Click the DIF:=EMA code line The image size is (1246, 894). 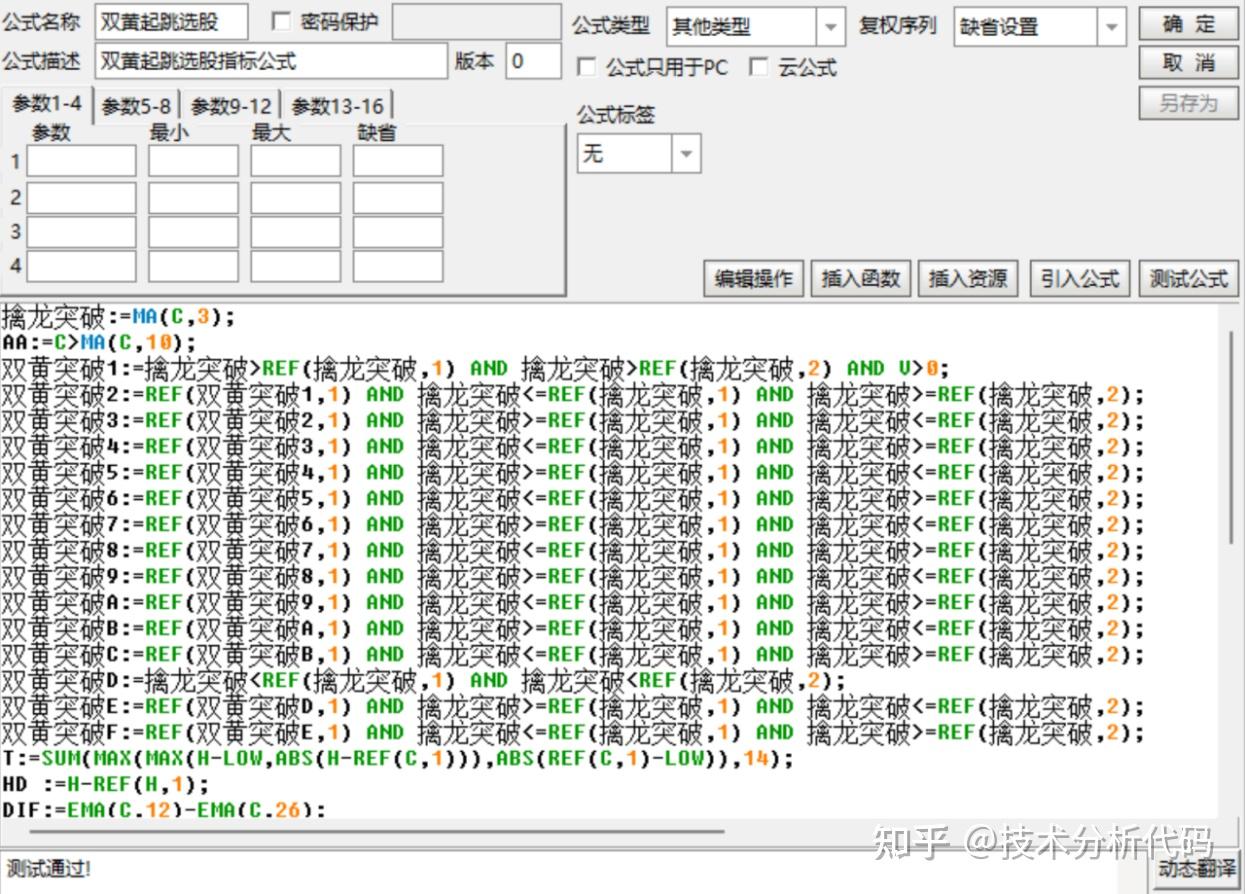coord(164,809)
